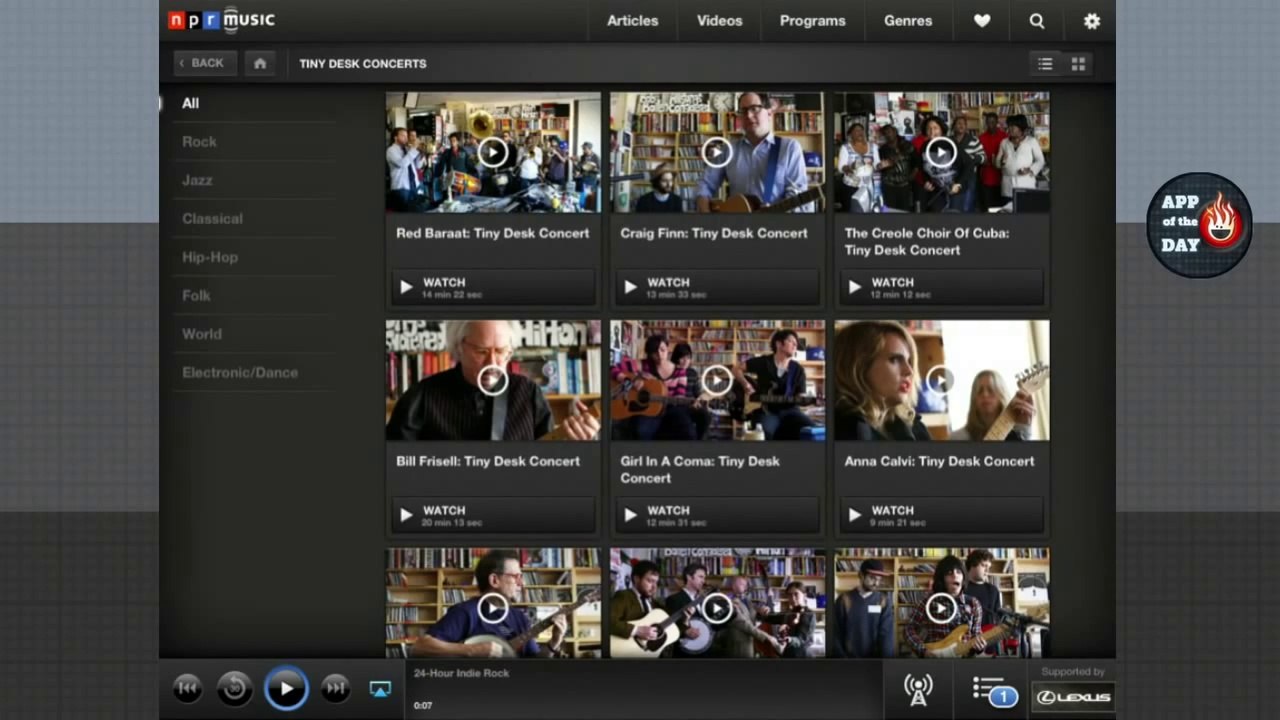Viewport: 1280px width, 720px height.
Task: Click the 24-Hour Indie Rock track title
Action: pyautogui.click(x=461, y=673)
